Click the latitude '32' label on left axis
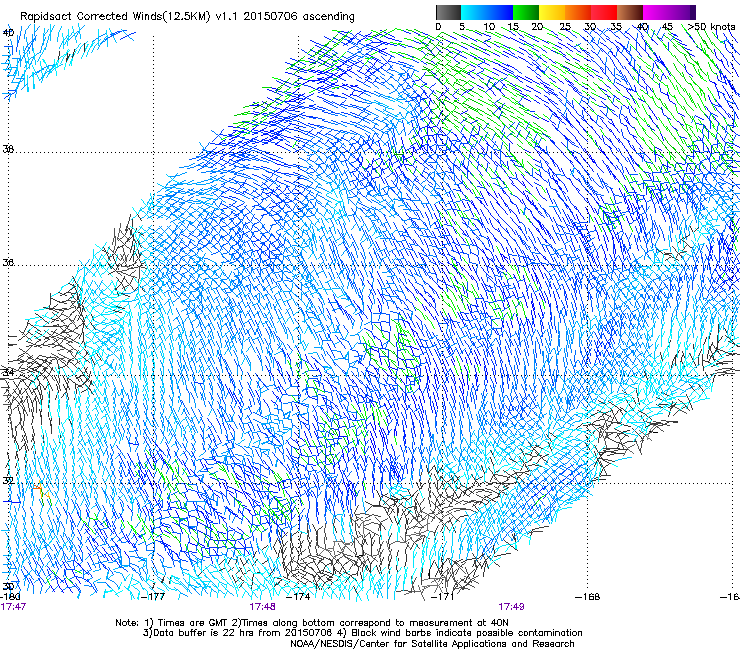 click(x=8, y=481)
